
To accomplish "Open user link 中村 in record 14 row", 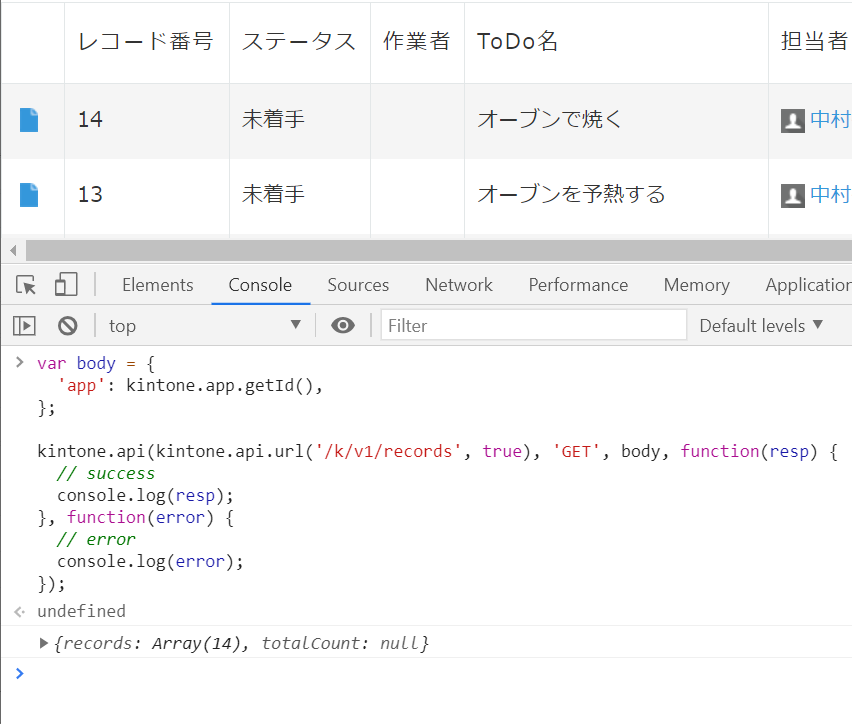I will pos(830,119).
